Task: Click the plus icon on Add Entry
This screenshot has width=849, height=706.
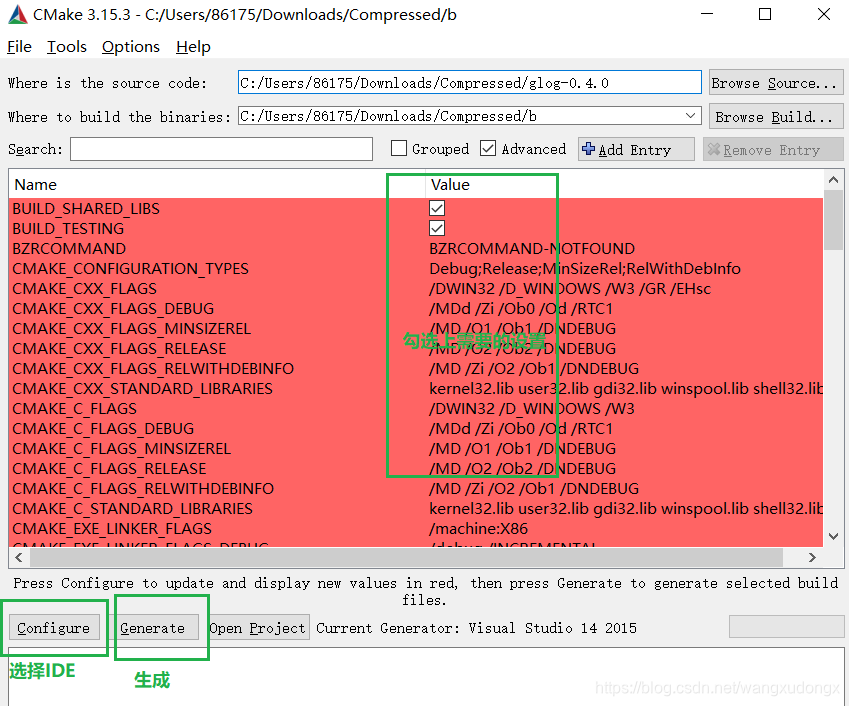Action: click(588, 149)
